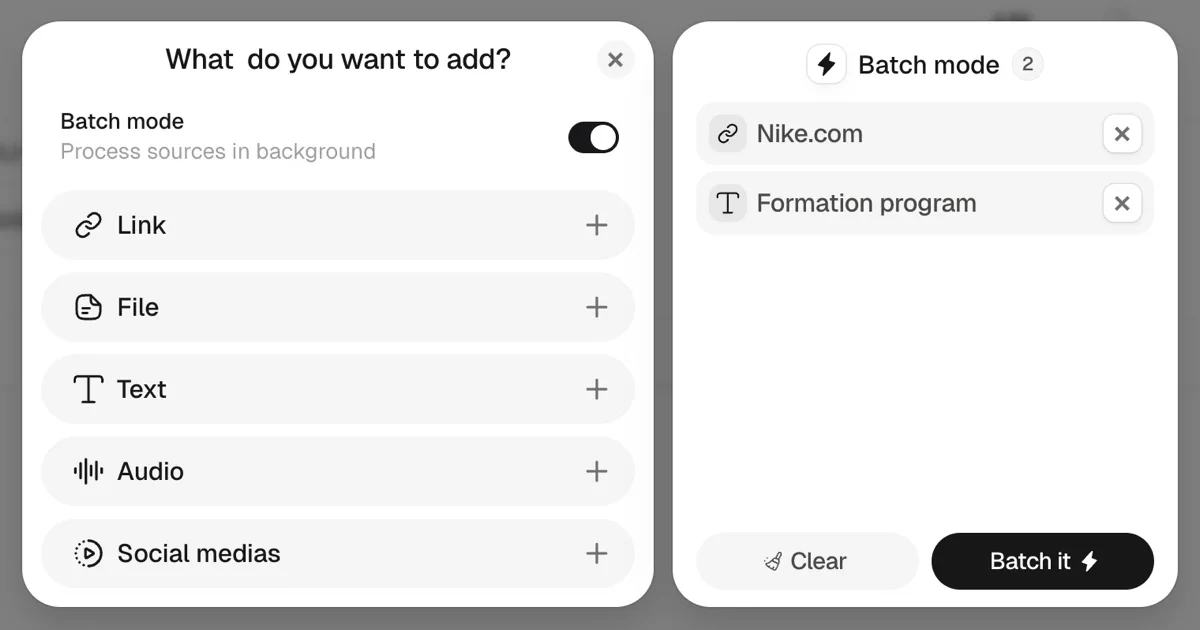Click plus to add Text
1200x630 pixels.
pos(596,389)
